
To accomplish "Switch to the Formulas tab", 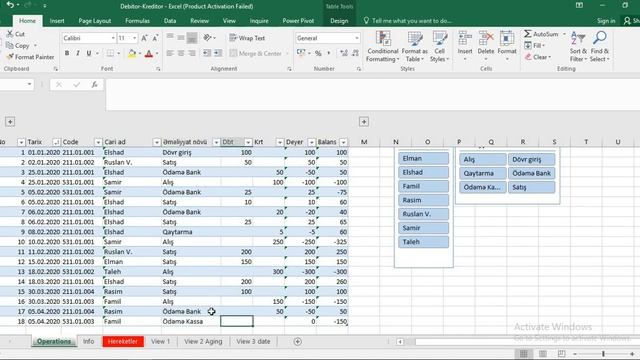I will [x=138, y=21].
